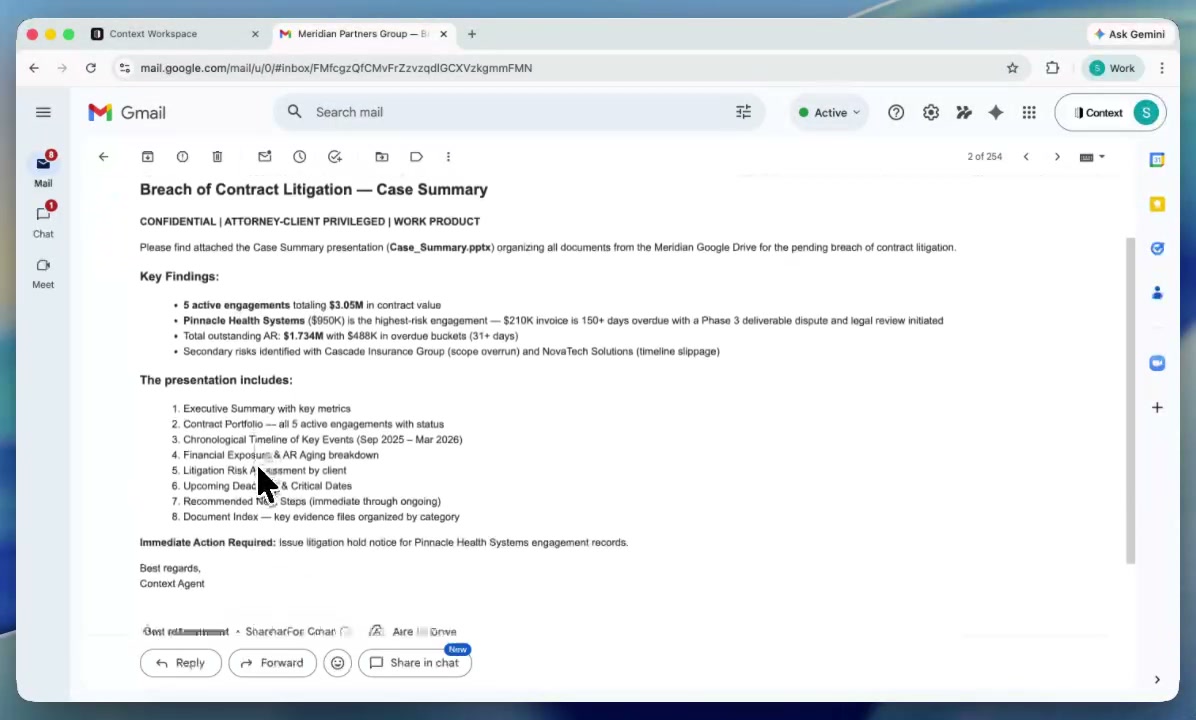Screen dimensions: 1196x720
Task: Open the browser extensions puzzle icon
Action: tap(1053, 68)
